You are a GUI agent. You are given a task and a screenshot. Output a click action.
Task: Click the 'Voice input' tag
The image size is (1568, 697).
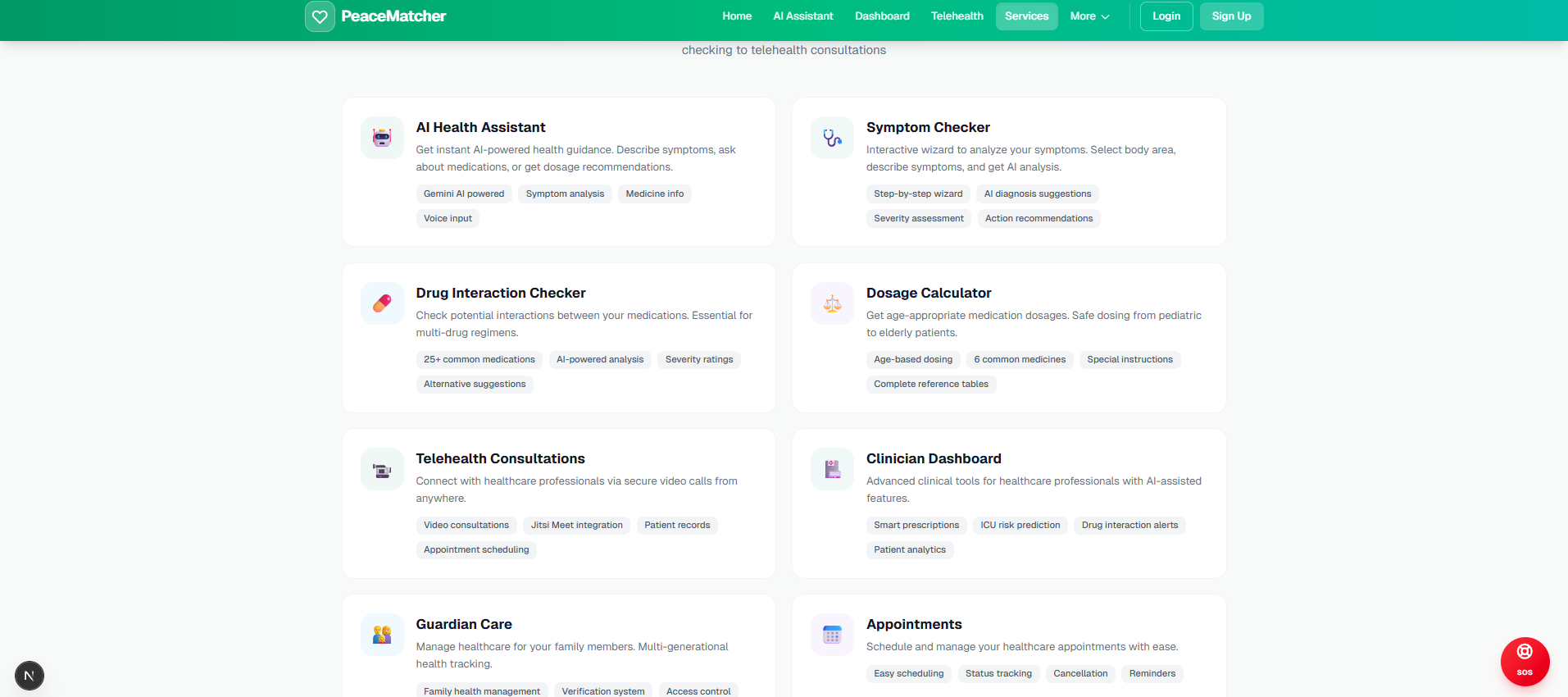click(448, 219)
